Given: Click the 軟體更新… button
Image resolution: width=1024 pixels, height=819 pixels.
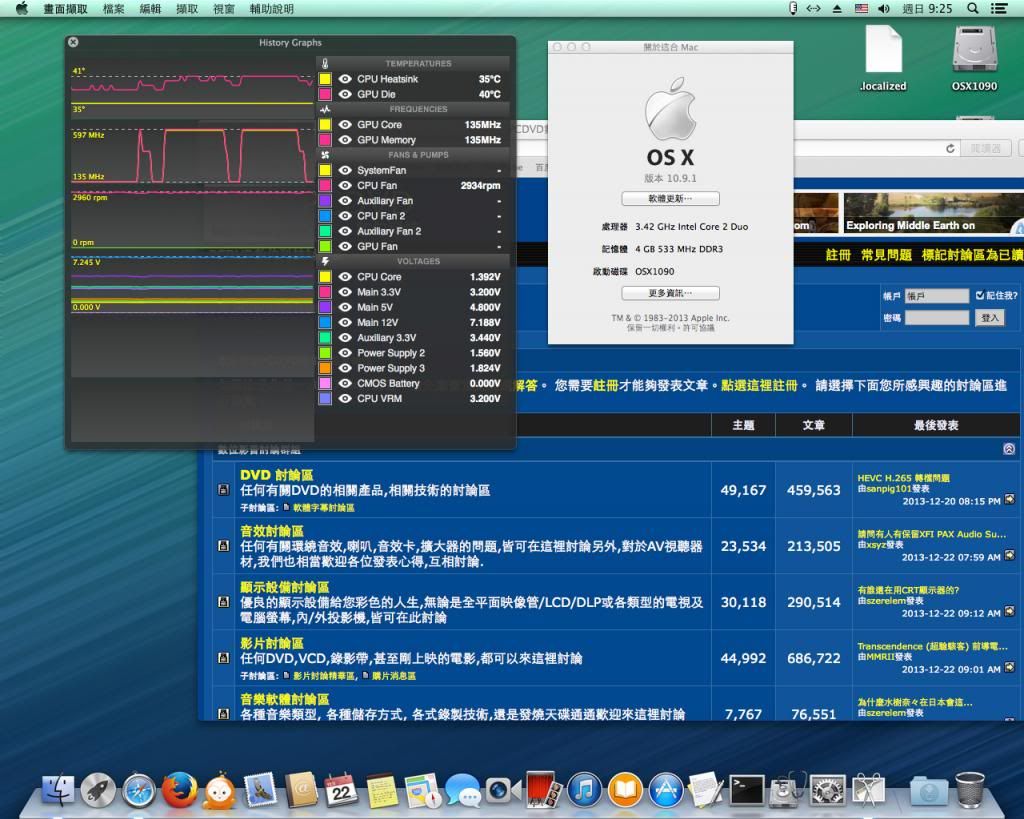Looking at the screenshot, I should pos(670,199).
